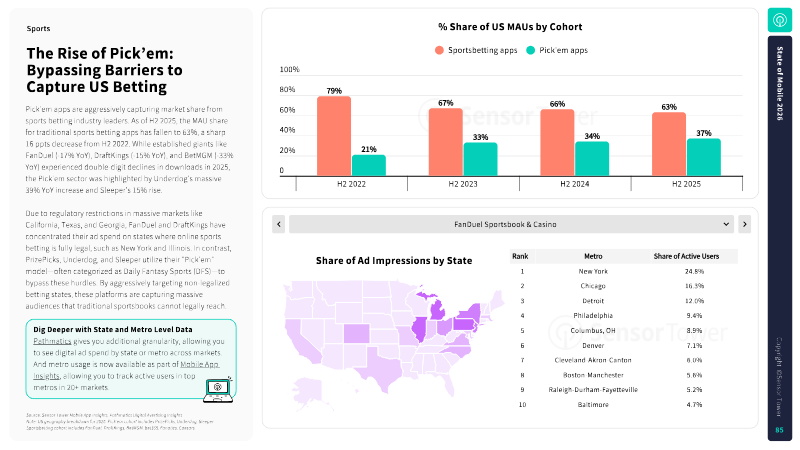
Task: Go to next app with right arrow
Action: 744,224
